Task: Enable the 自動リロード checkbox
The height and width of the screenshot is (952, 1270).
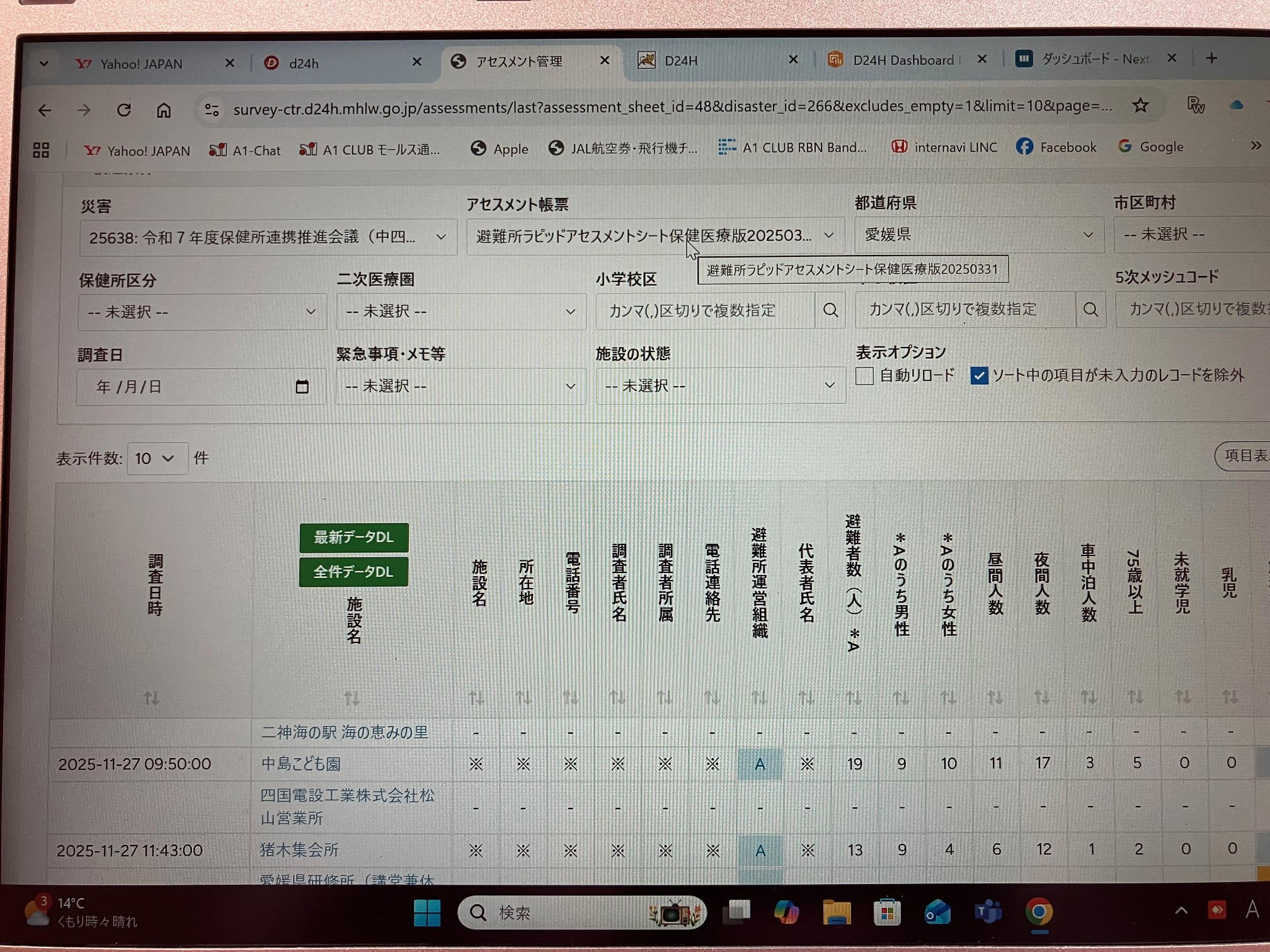Action: [x=865, y=376]
